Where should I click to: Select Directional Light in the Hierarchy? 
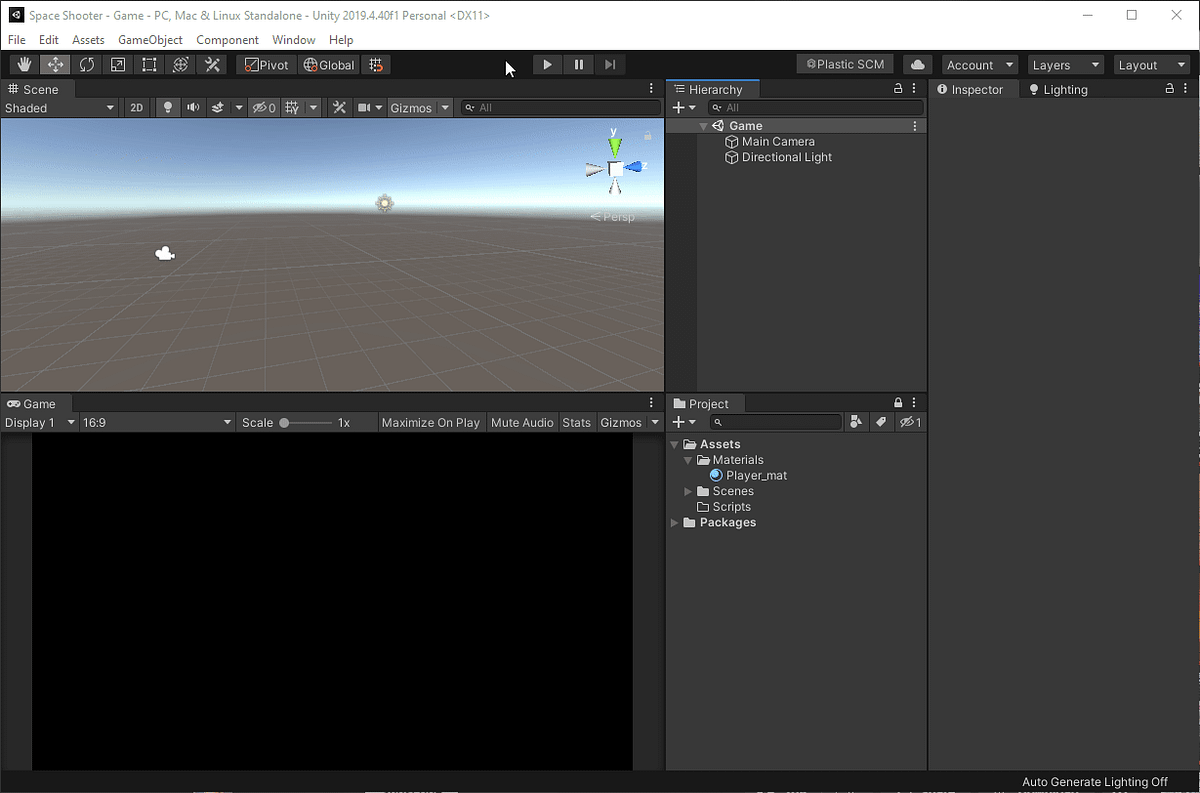coord(787,157)
